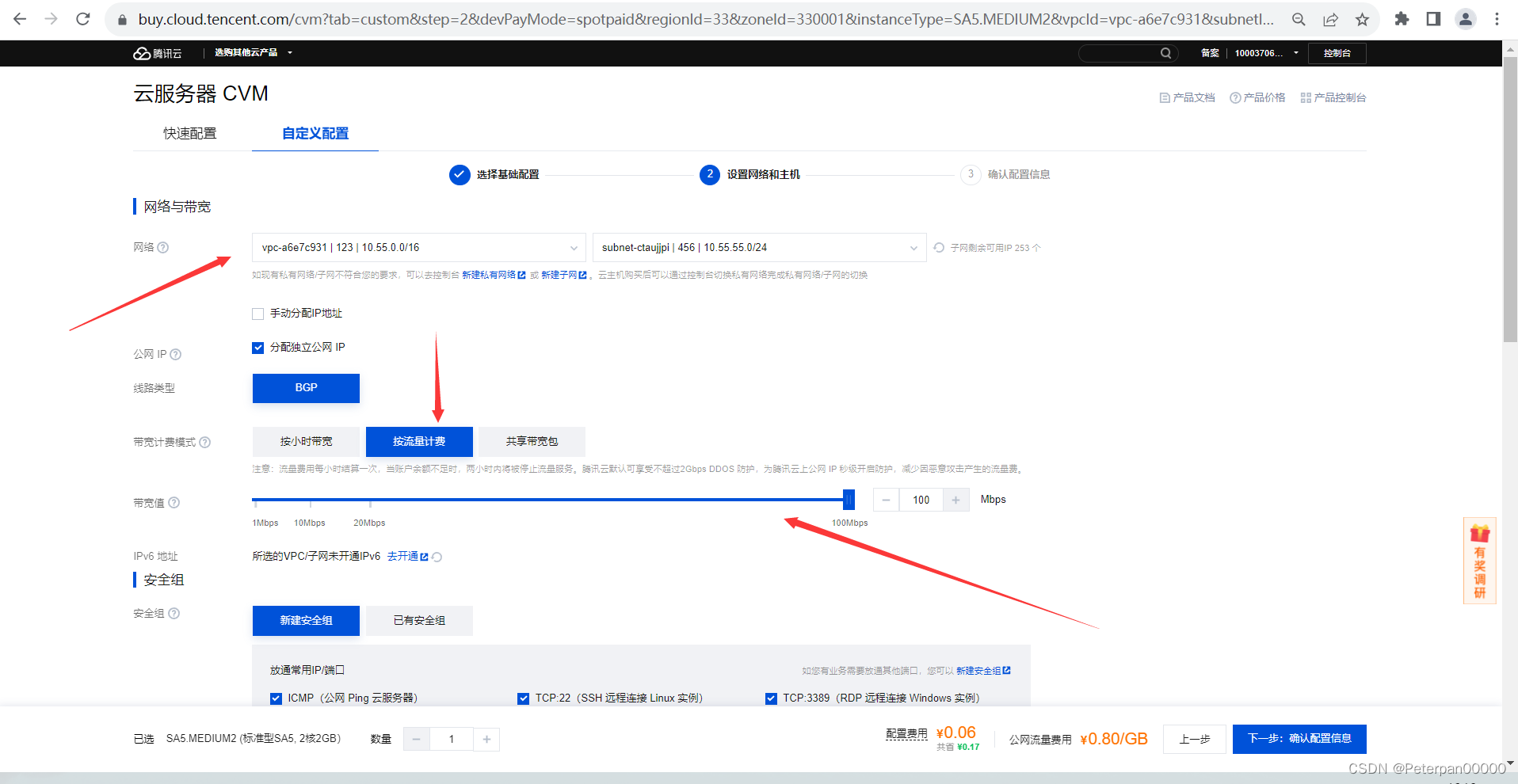Click refresh icon beside IPv6 去开通

tap(437, 557)
